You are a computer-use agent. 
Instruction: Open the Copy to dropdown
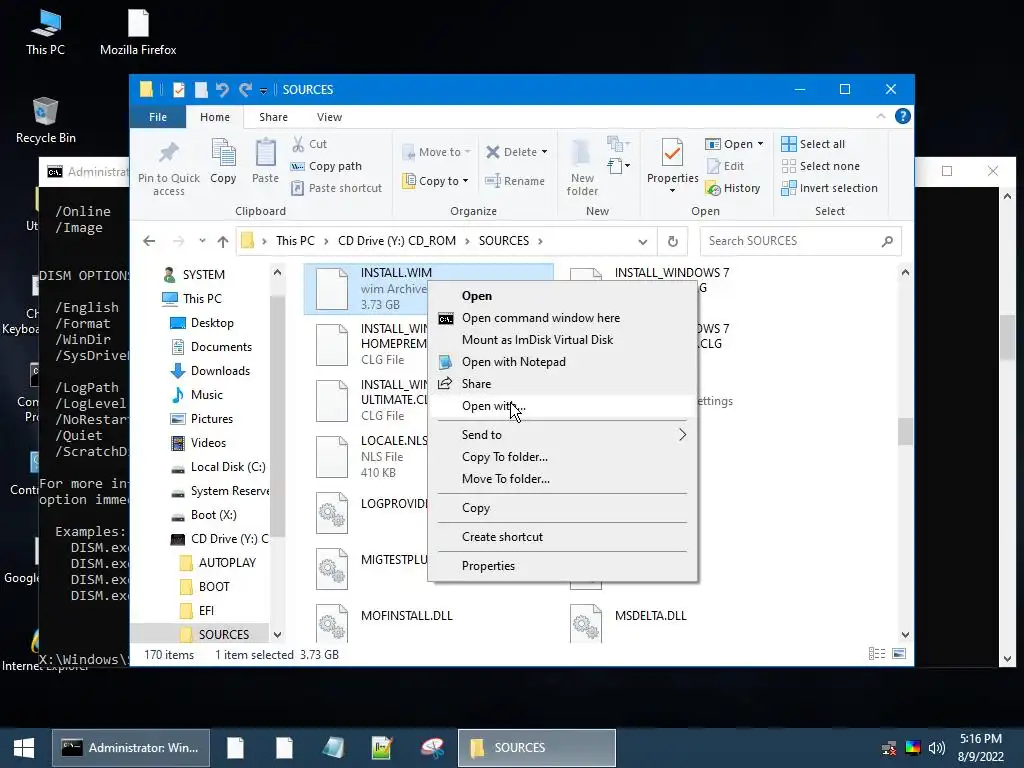436,181
